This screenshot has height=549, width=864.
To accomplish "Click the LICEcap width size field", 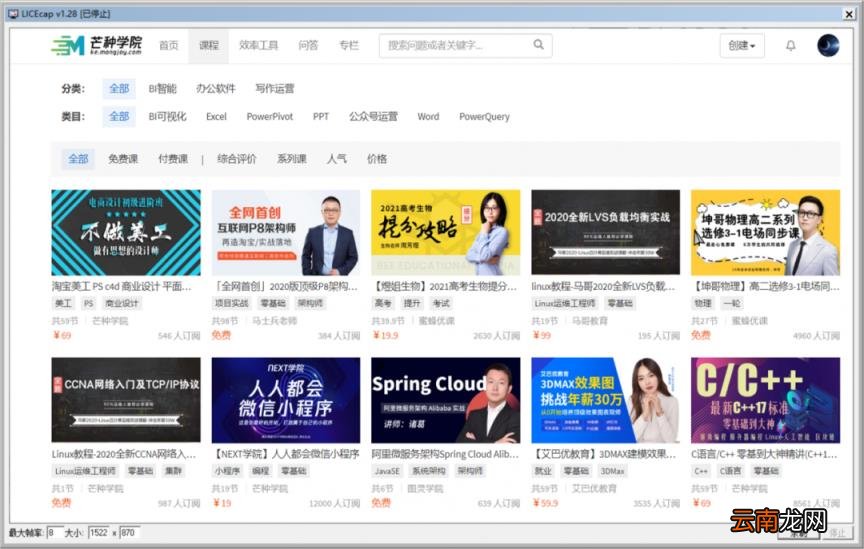I will coord(99,532).
